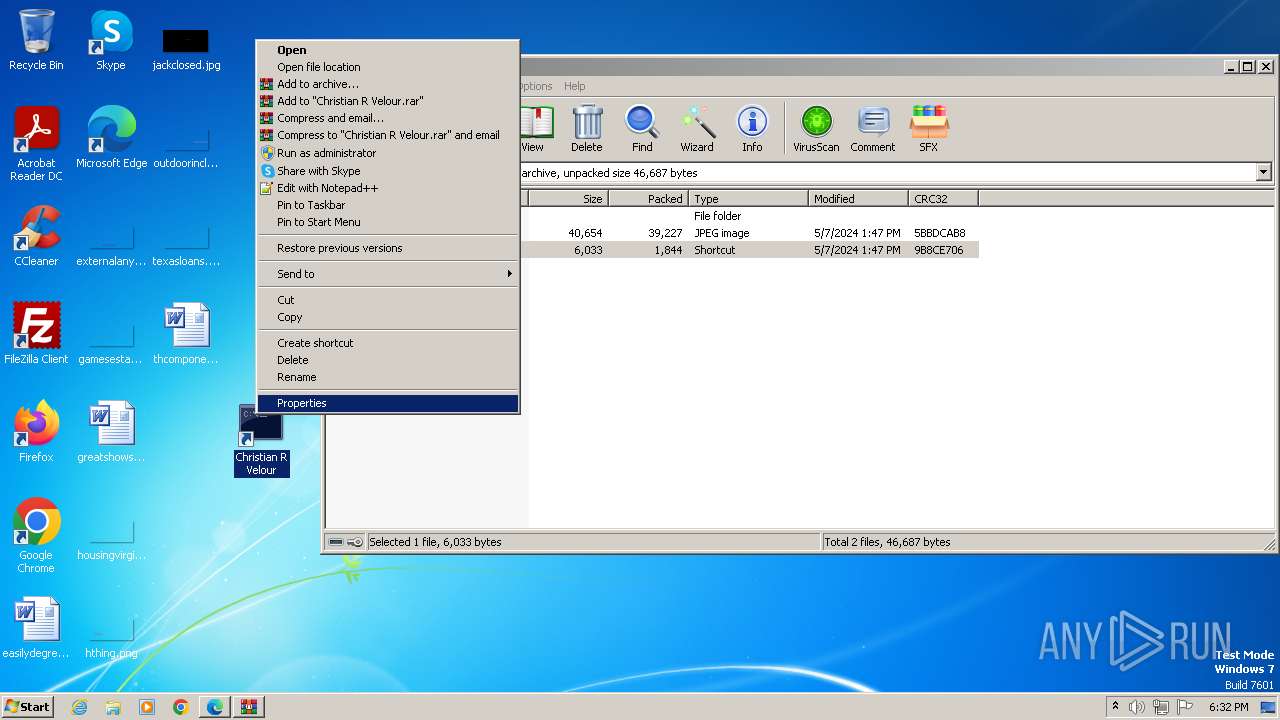Viewport: 1280px width, 720px height.
Task: Select jackclosed.jpg desktop file
Action: (186, 48)
